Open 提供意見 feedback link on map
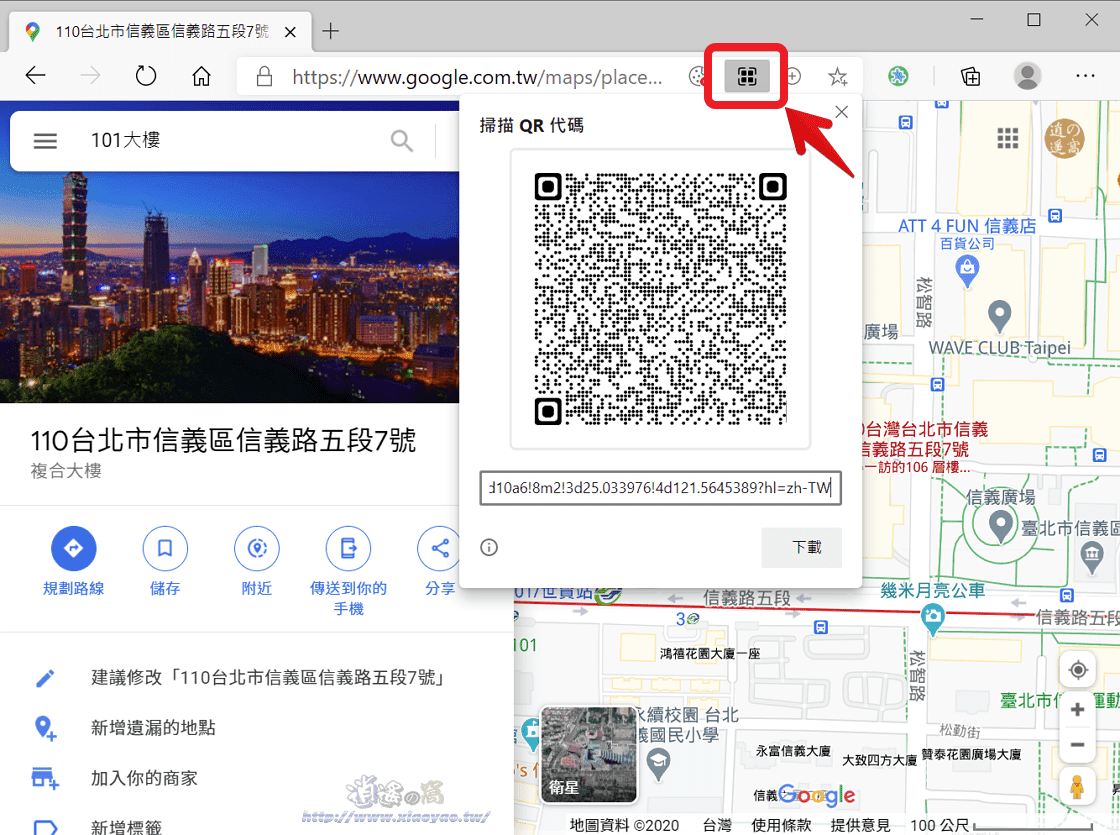This screenshot has height=835, width=1120. 860,825
